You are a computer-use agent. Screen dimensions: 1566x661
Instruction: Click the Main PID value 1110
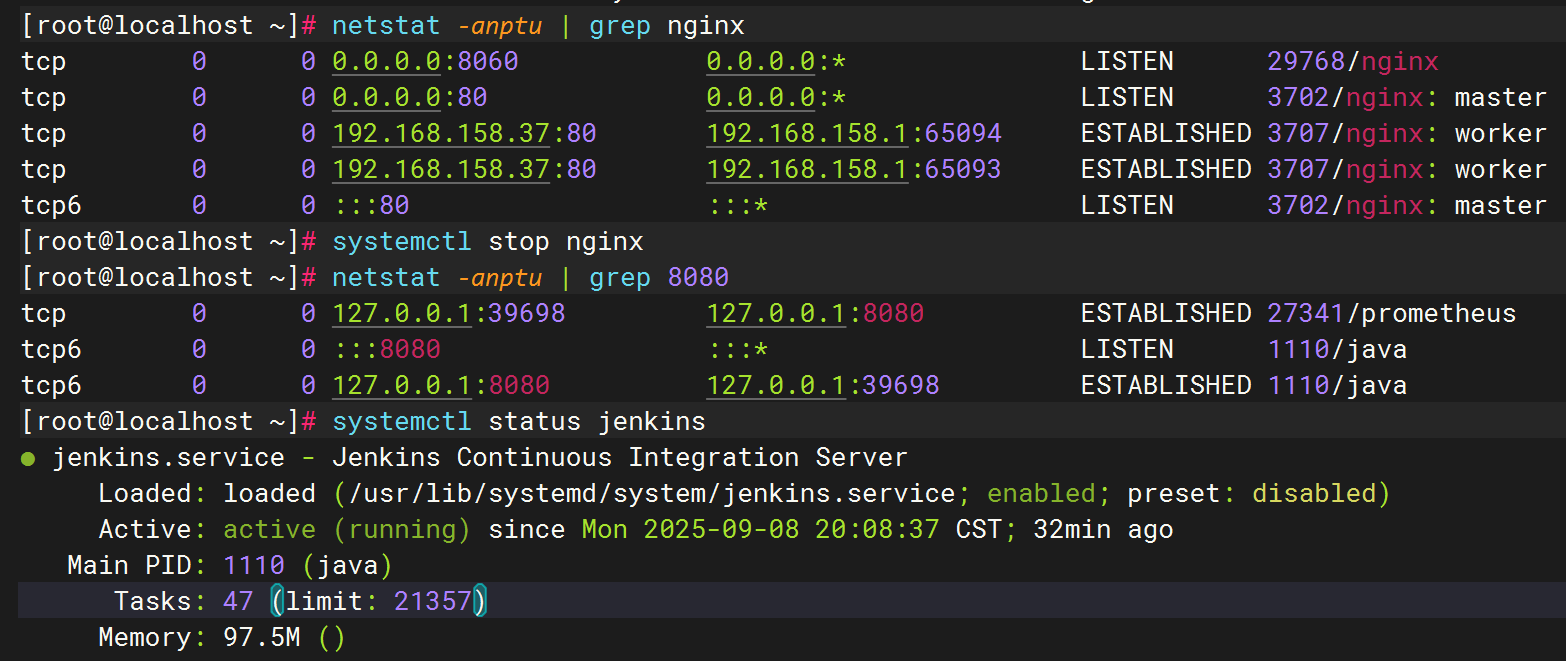click(x=254, y=566)
